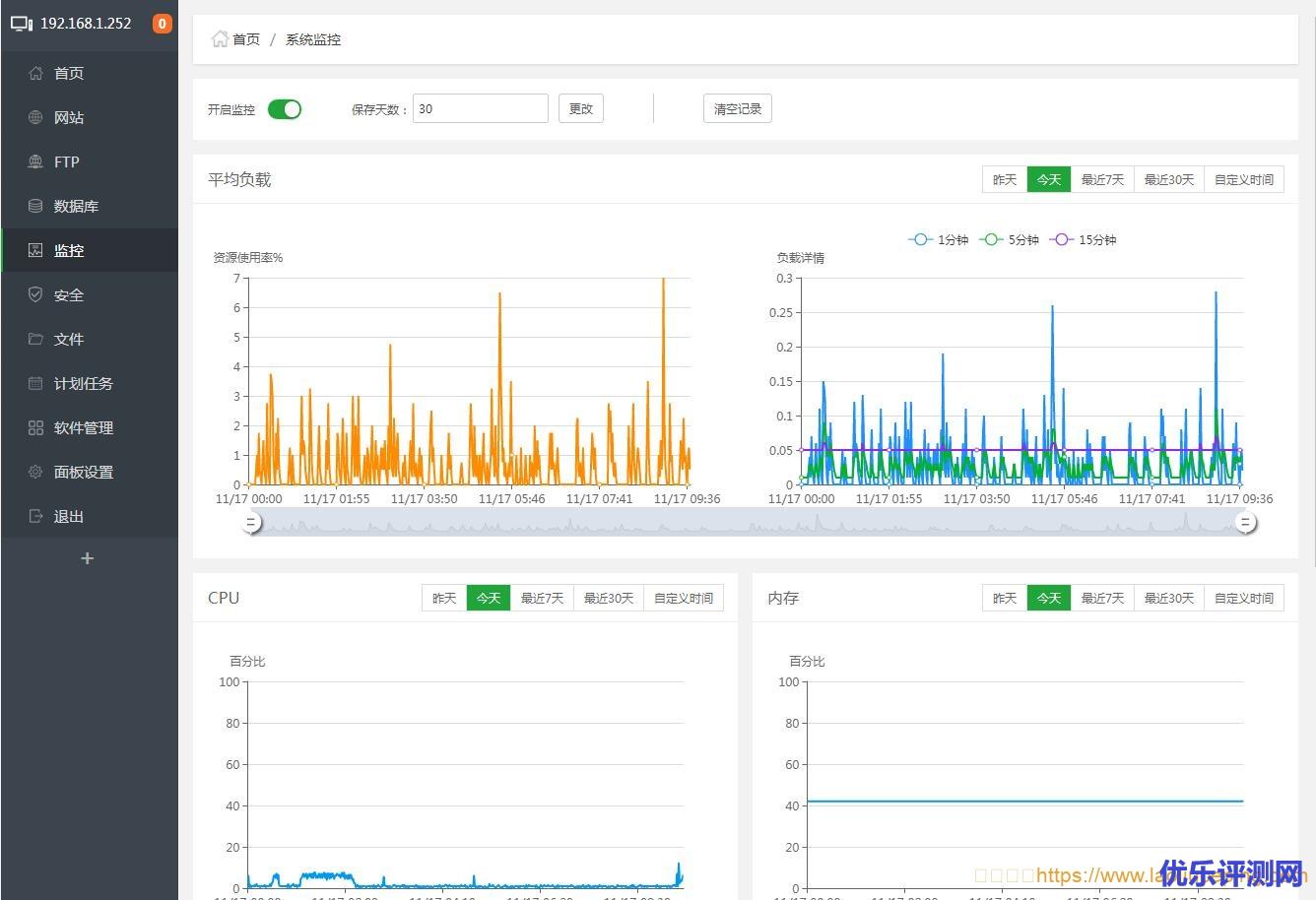Viewport: 1316px width, 900px height.
Task: Click the plus icon below sidebar menu
Action: point(88,558)
